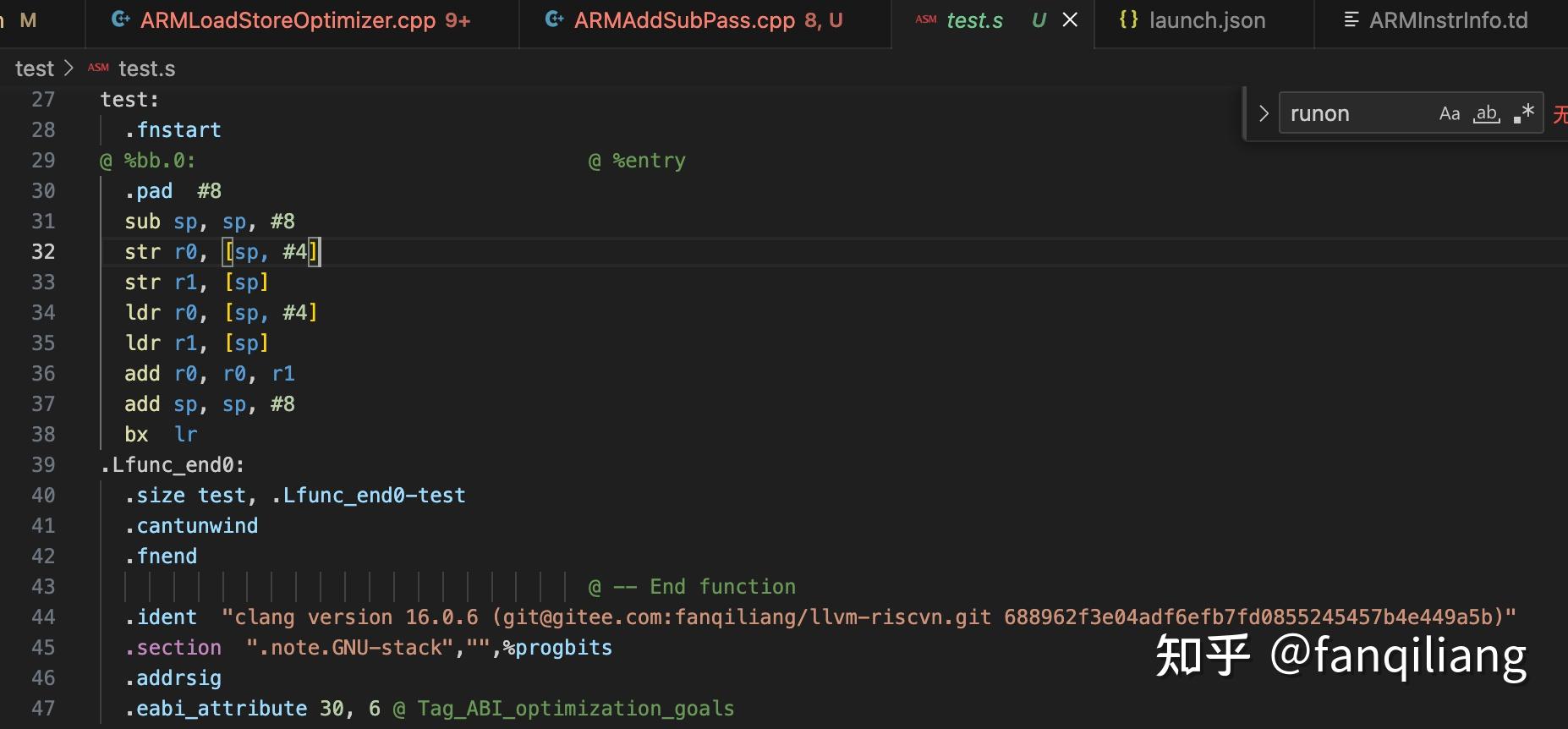Image resolution: width=1568 pixels, height=729 pixels.
Task: Open the launch.json tab
Action: pos(1207,20)
